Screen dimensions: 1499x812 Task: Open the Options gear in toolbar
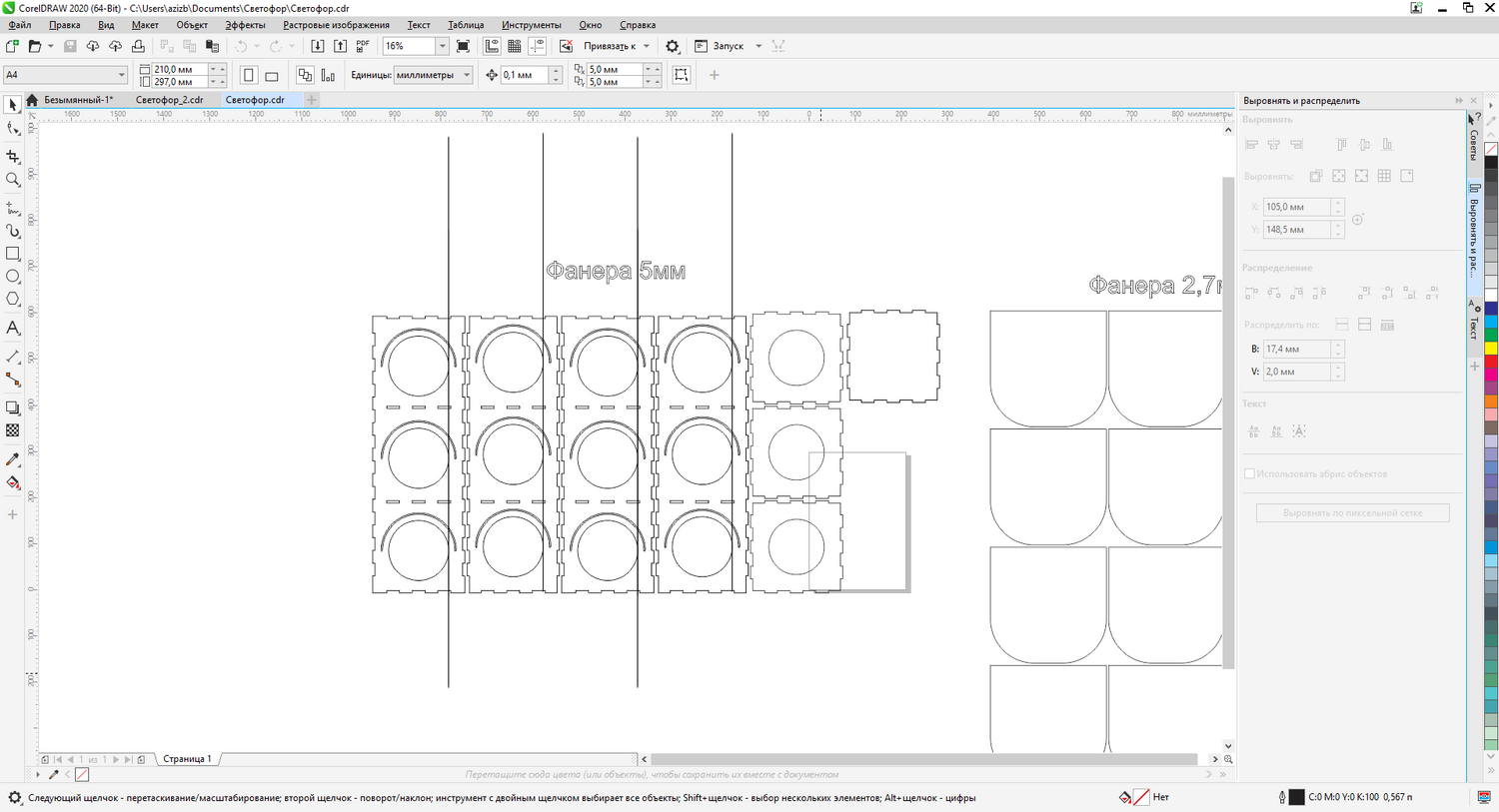[x=673, y=46]
